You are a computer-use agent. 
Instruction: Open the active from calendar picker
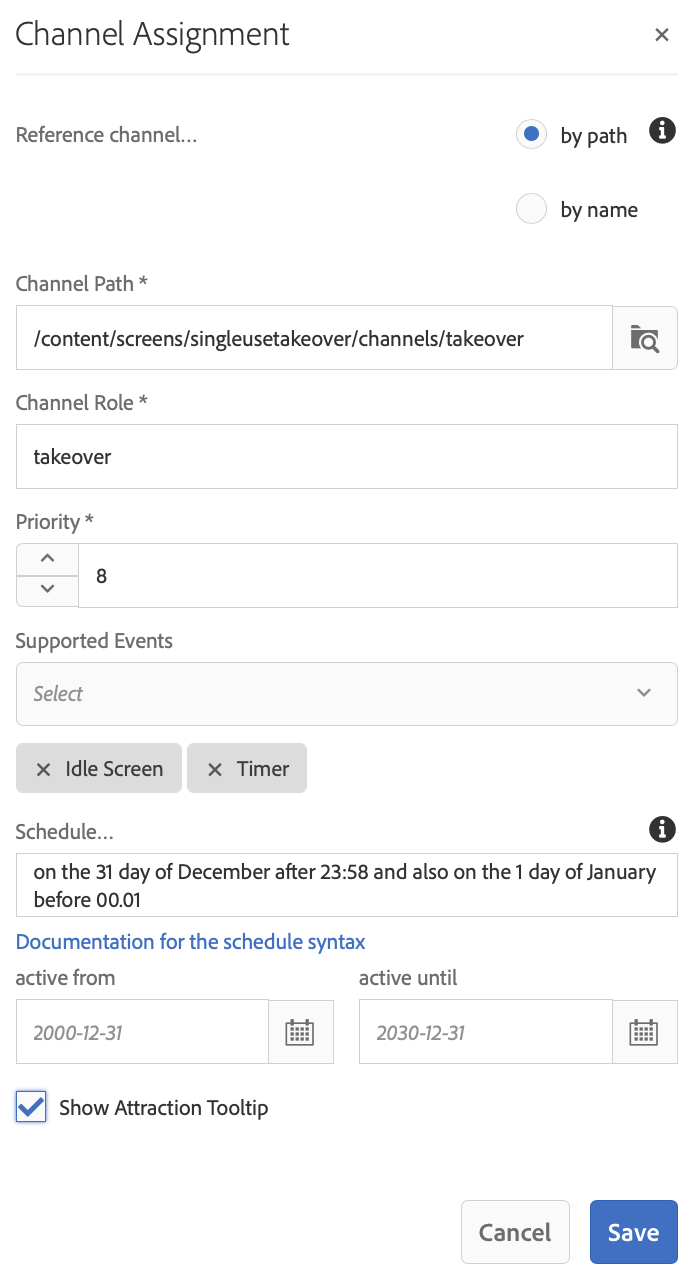click(x=300, y=1032)
